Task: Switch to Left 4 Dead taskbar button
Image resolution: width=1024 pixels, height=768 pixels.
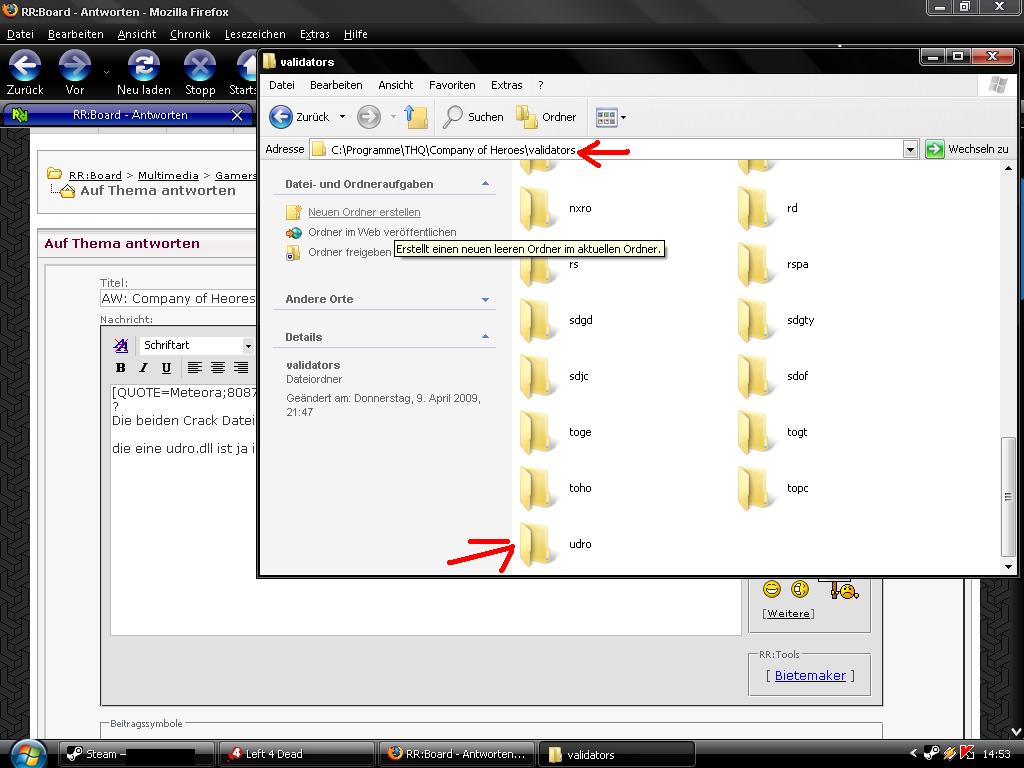Action: (x=296, y=754)
